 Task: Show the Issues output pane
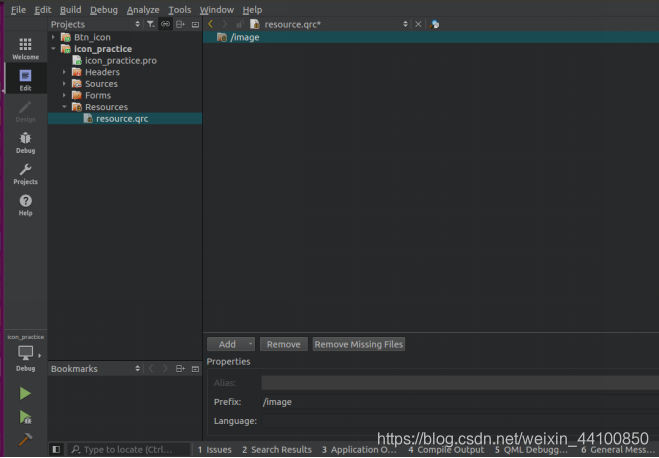point(215,450)
